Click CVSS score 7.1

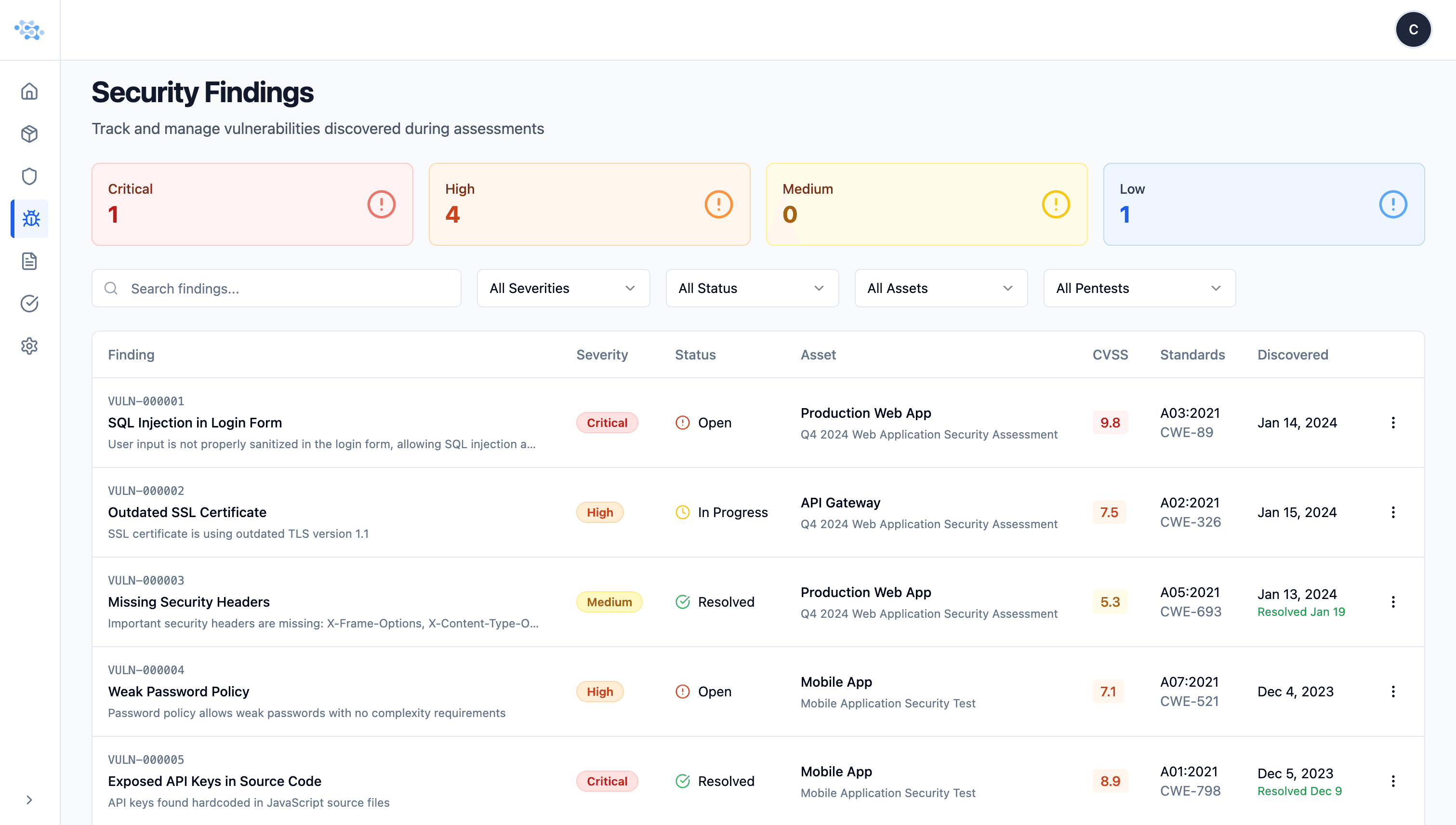[1108, 692]
